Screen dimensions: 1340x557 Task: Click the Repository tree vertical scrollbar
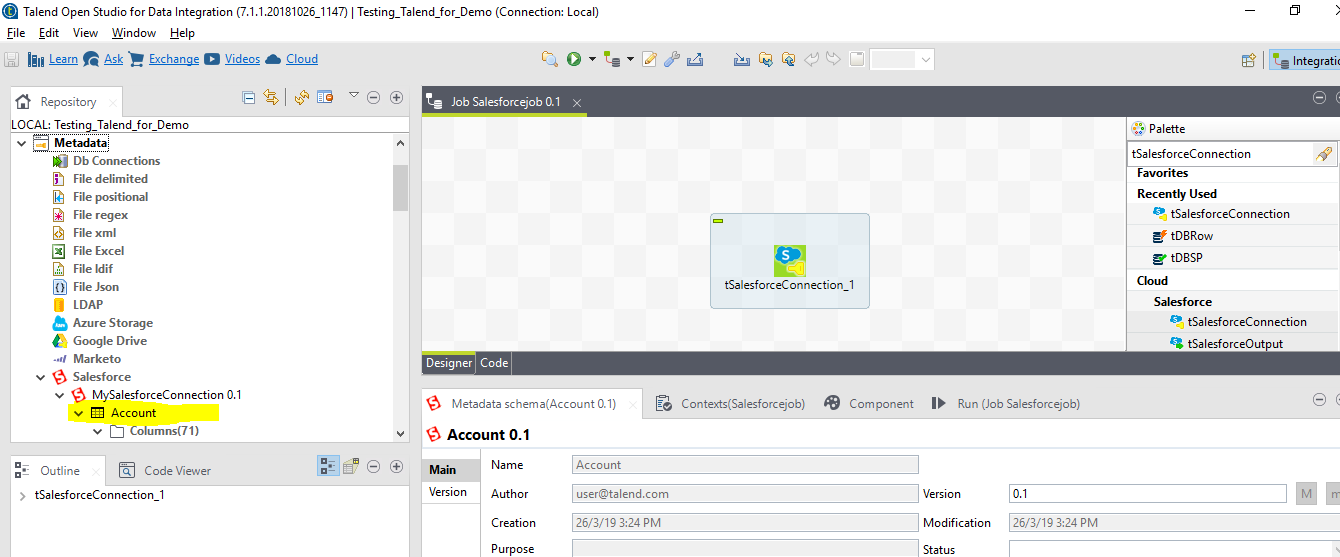(x=400, y=187)
